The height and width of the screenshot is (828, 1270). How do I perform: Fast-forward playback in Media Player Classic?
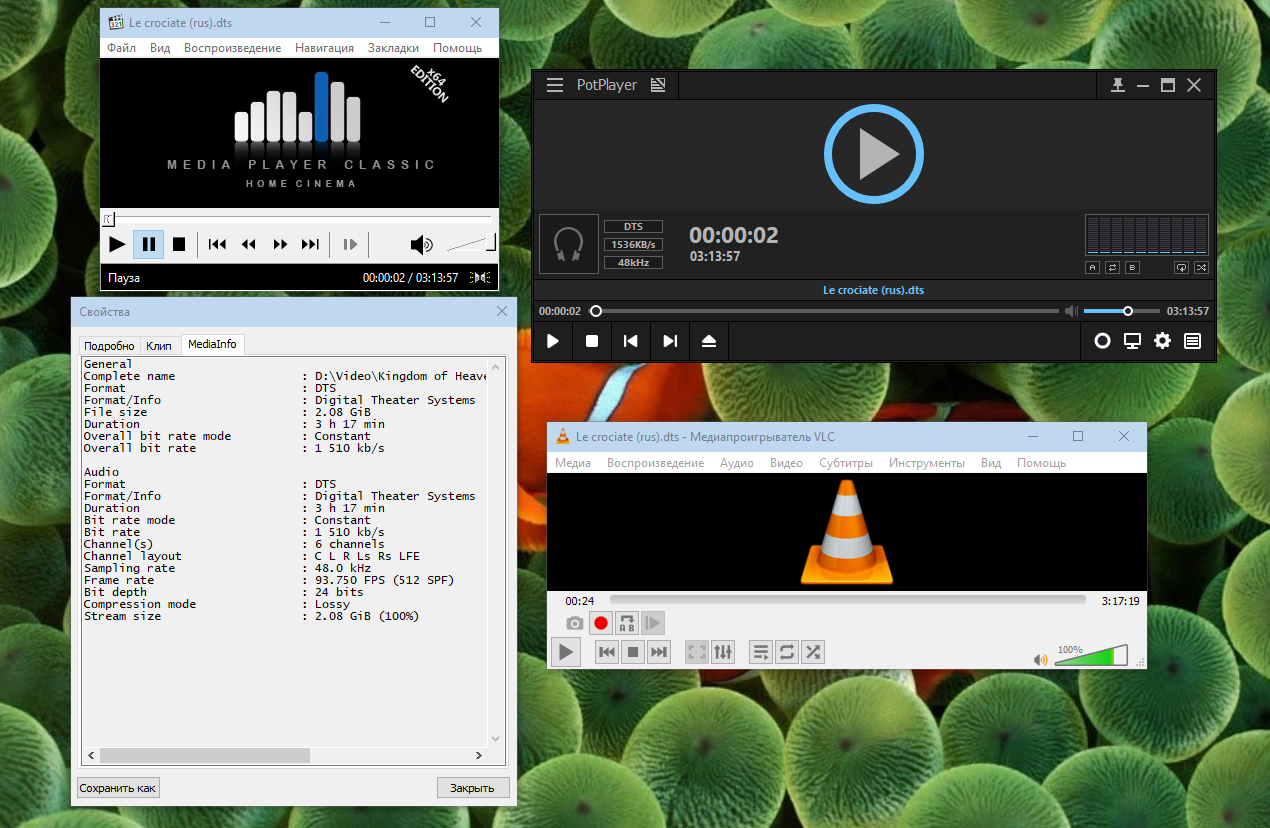pos(280,244)
